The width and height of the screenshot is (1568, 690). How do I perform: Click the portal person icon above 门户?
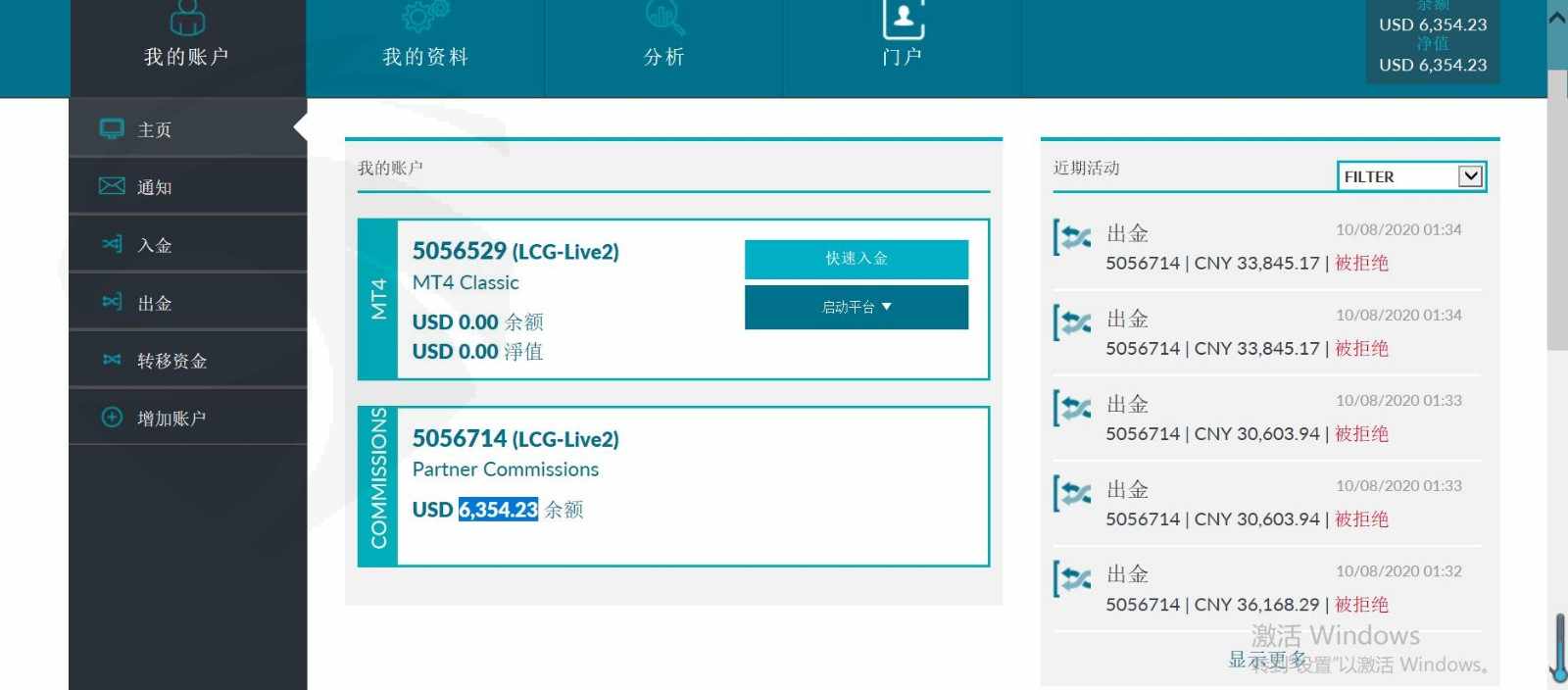click(903, 18)
